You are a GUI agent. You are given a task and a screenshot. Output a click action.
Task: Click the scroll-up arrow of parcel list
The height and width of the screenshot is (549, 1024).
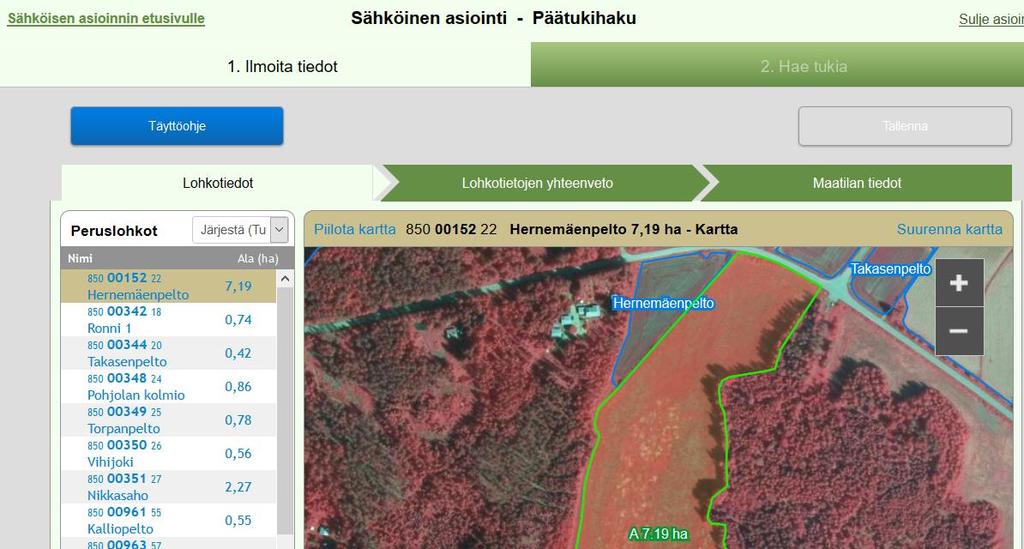tap(285, 279)
